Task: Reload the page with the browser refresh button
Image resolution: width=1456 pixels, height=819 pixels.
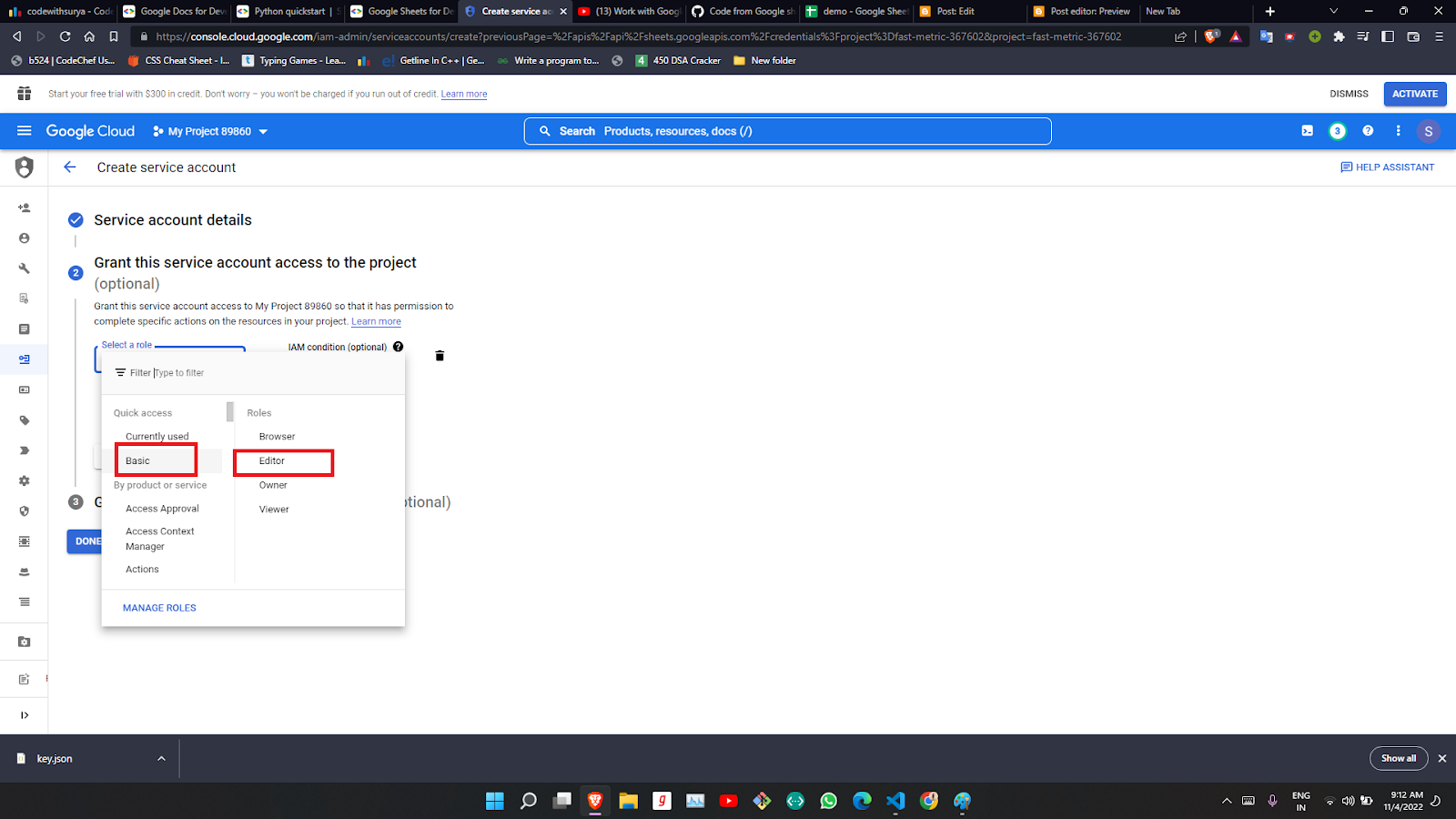Action: [65, 36]
